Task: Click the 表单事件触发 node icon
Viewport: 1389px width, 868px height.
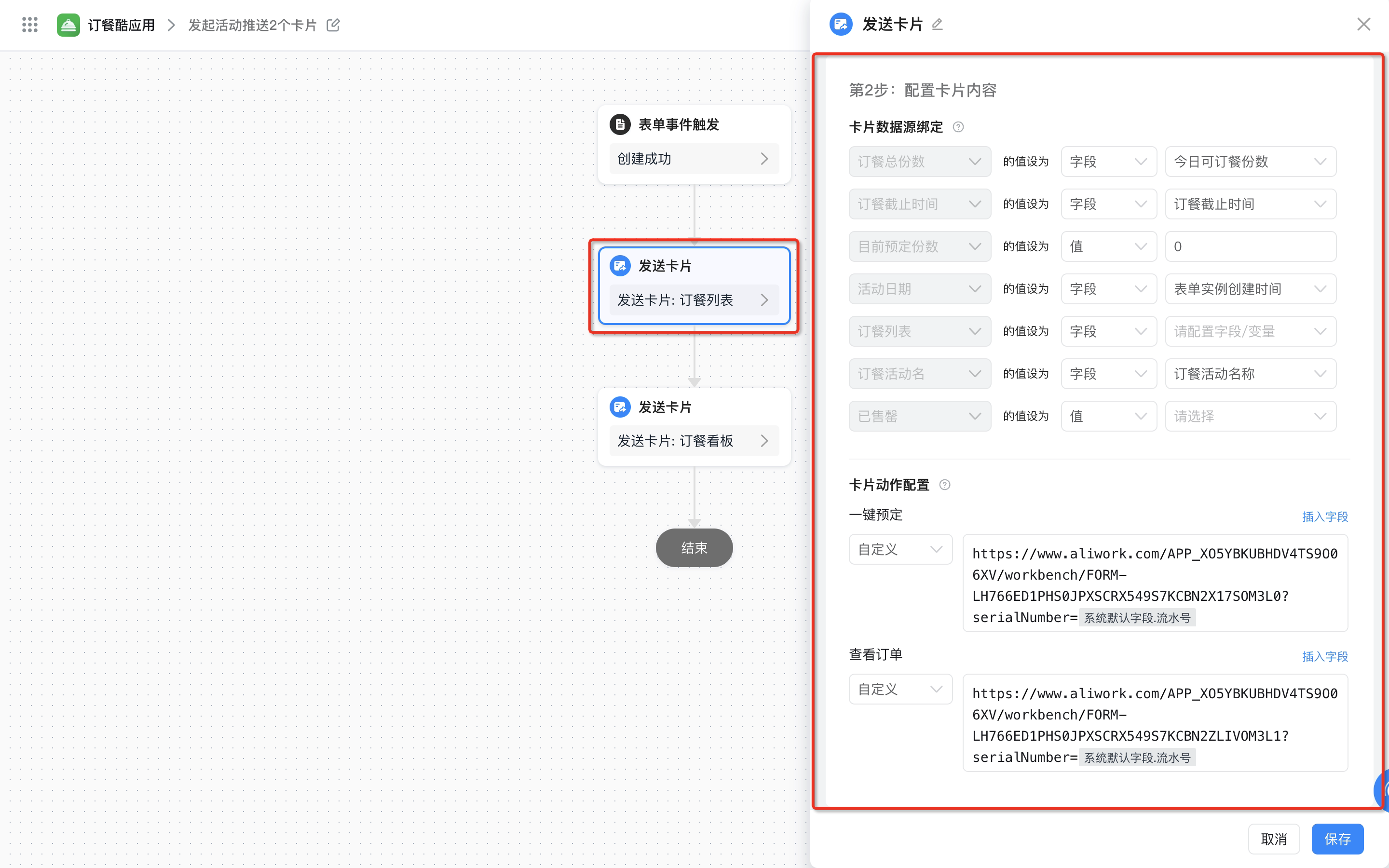Action: [x=620, y=124]
